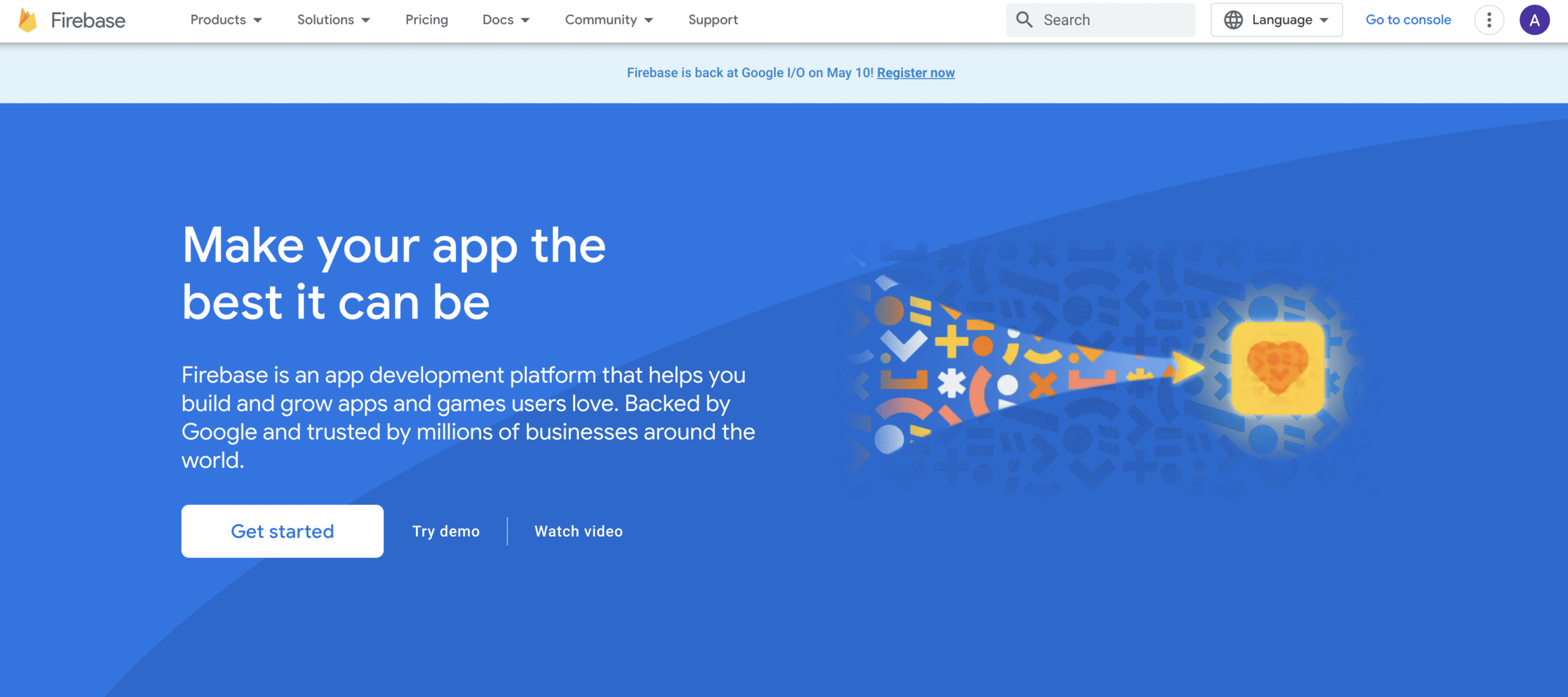This screenshot has height=697, width=1568.
Task: Click the Register now link
Action: pyautogui.click(x=916, y=73)
